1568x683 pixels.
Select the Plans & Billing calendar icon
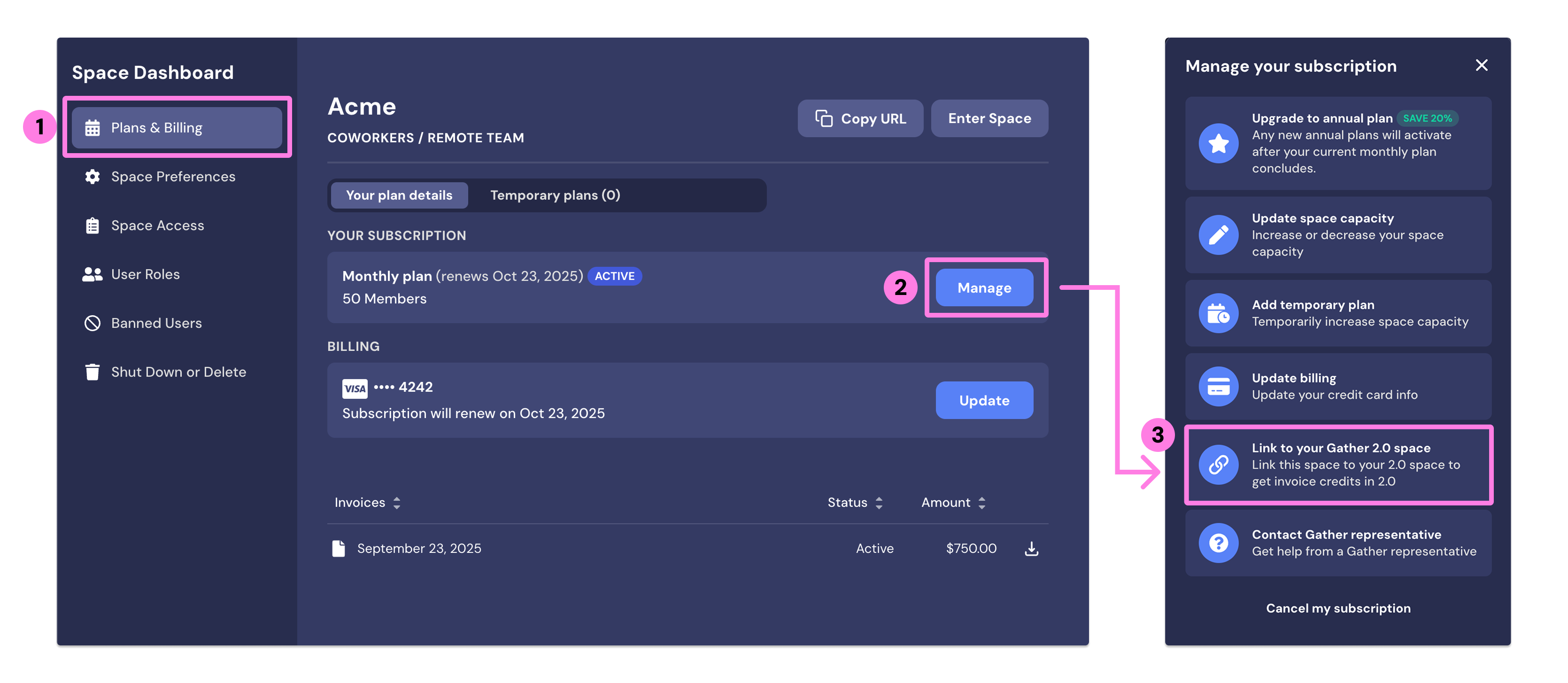[x=93, y=127]
